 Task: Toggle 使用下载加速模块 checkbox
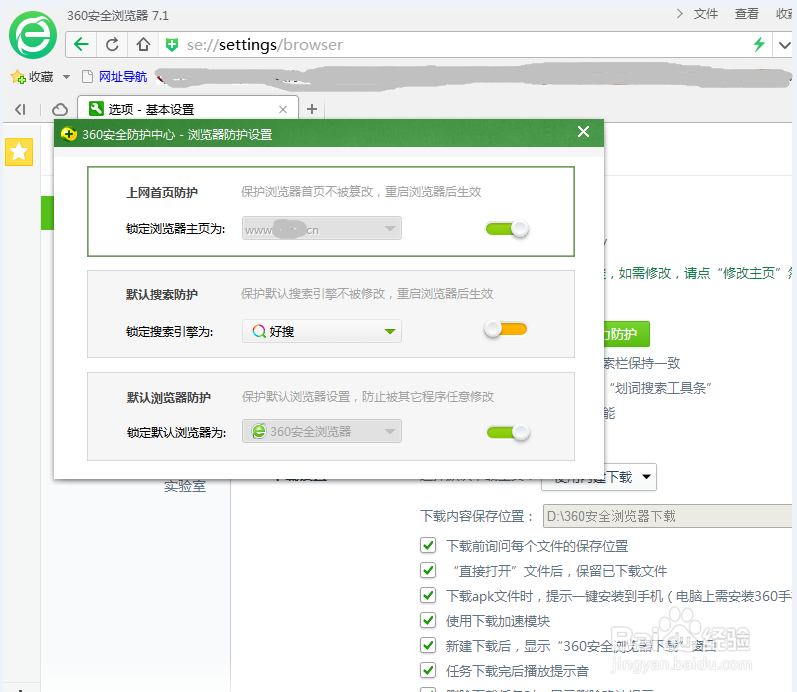428,620
